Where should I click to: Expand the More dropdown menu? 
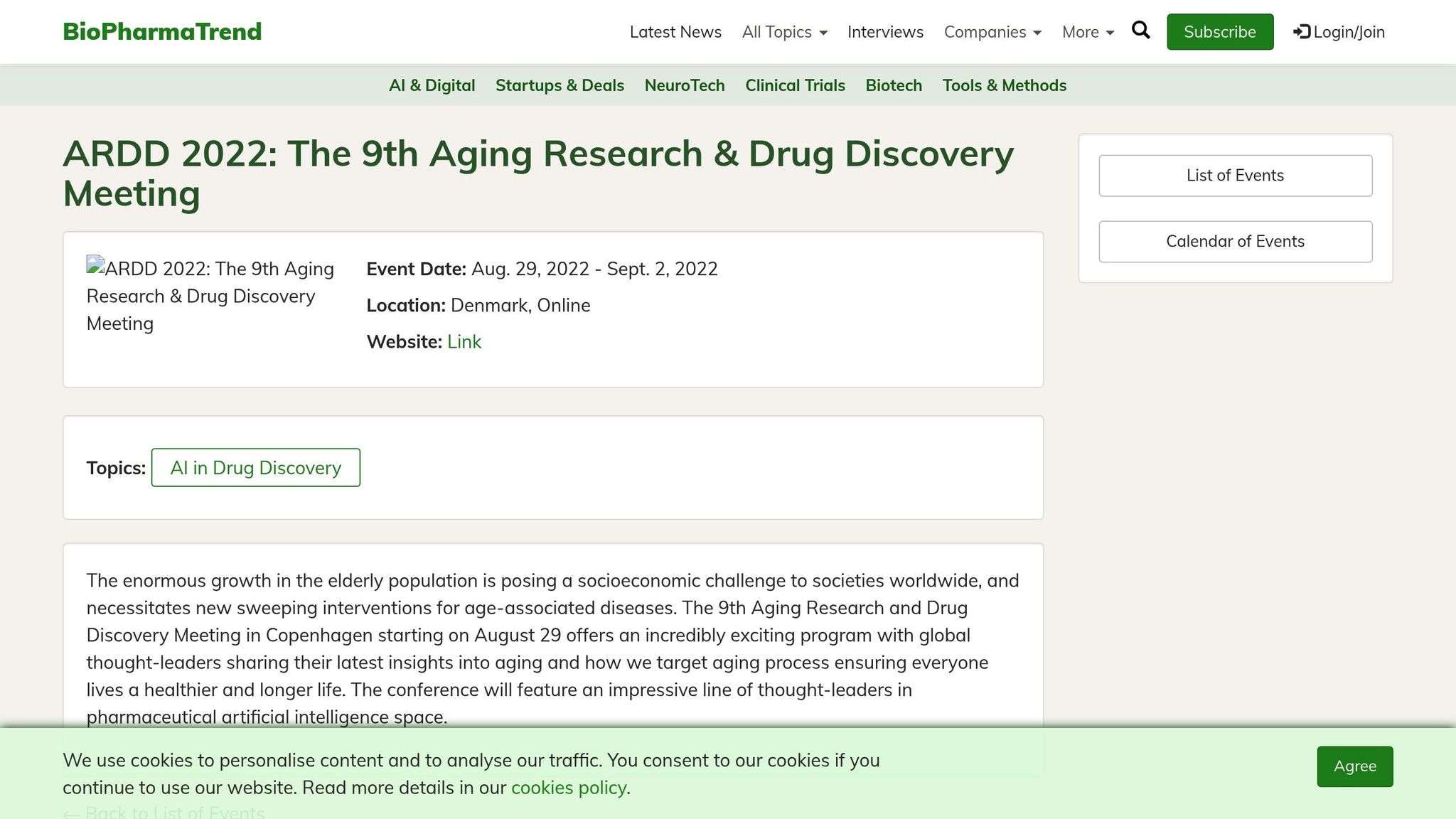(x=1088, y=32)
